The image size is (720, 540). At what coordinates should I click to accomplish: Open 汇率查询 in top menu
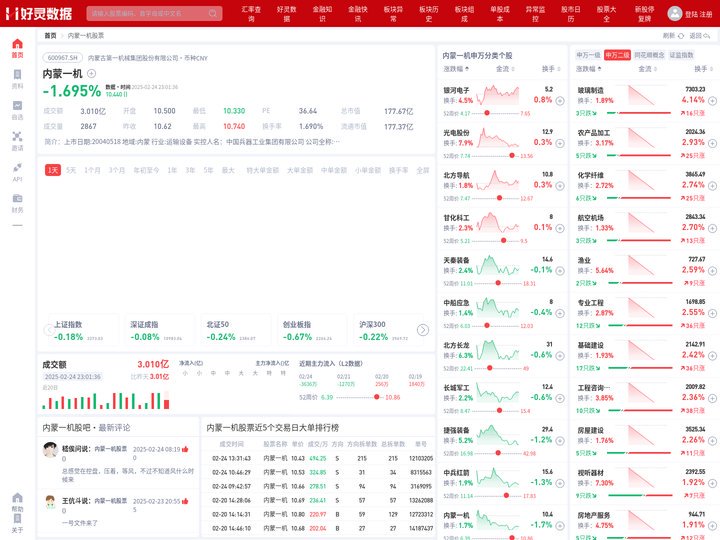[251, 14]
